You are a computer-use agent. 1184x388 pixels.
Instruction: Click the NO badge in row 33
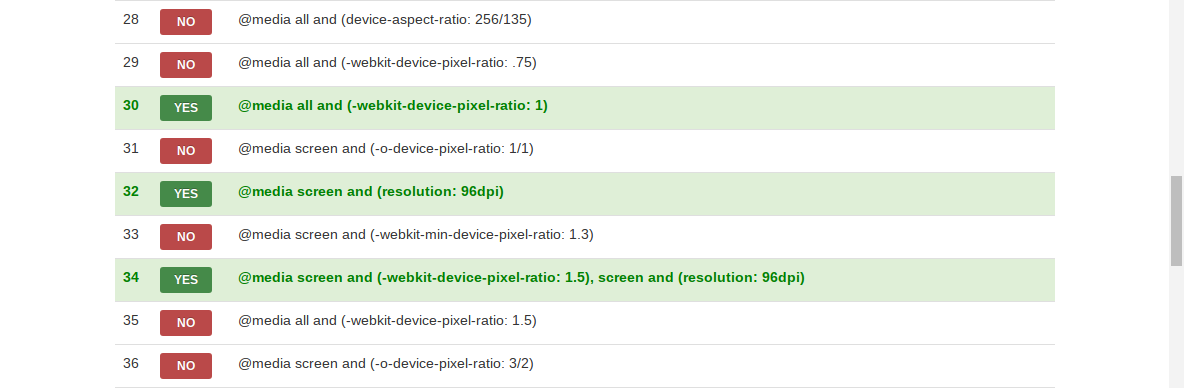[x=186, y=237]
